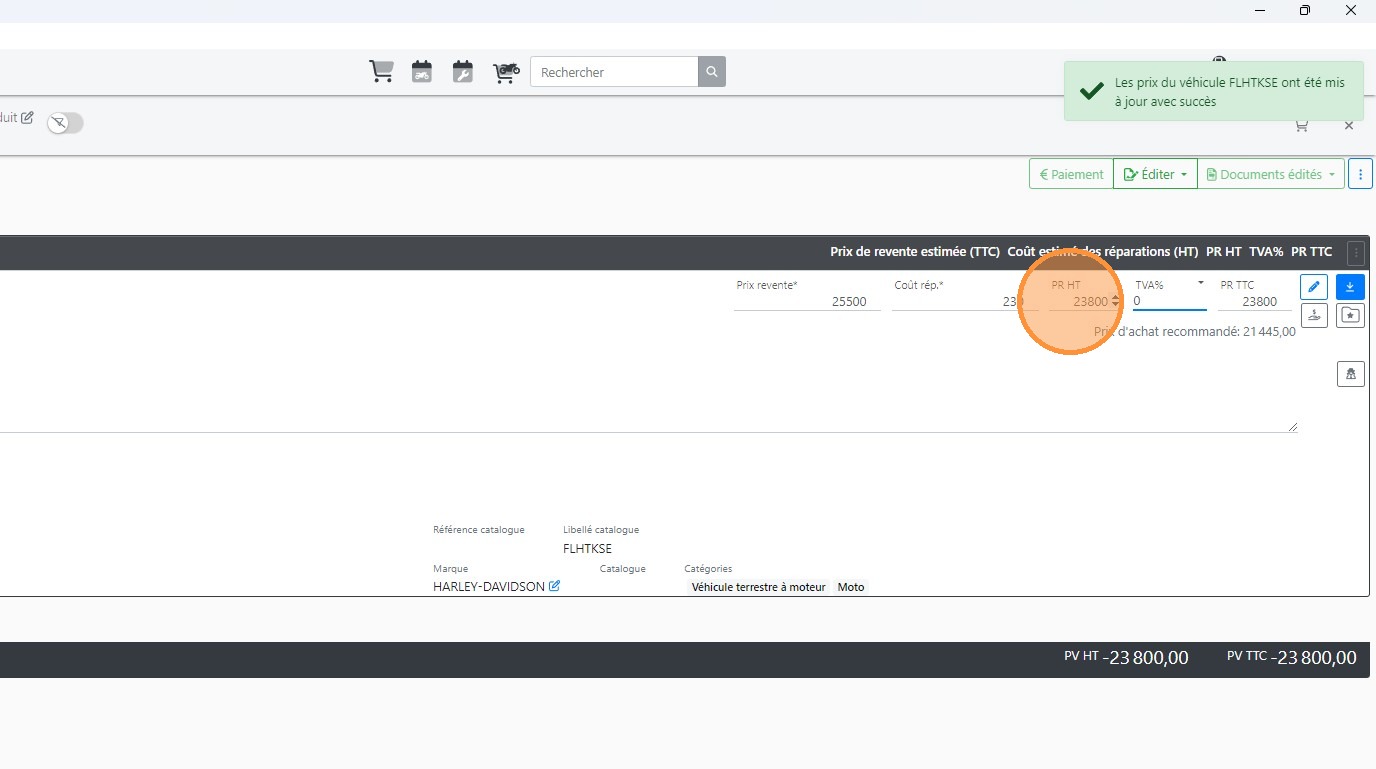The width and height of the screenshot is (1376, 769).
Task: Click the PR TTC input field
Action: [x=1254, y=301]
